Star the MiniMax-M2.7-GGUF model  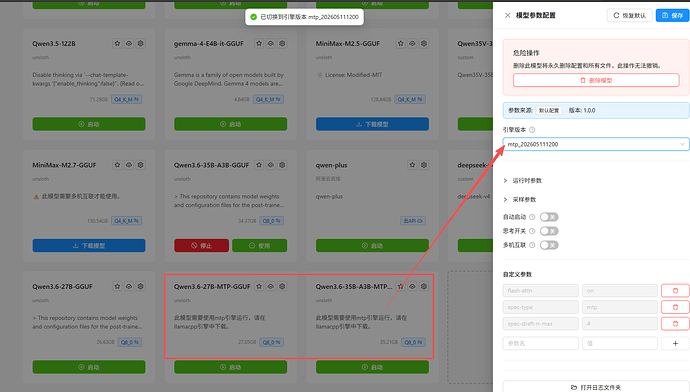pyautogui.click(x=117, y=165)
